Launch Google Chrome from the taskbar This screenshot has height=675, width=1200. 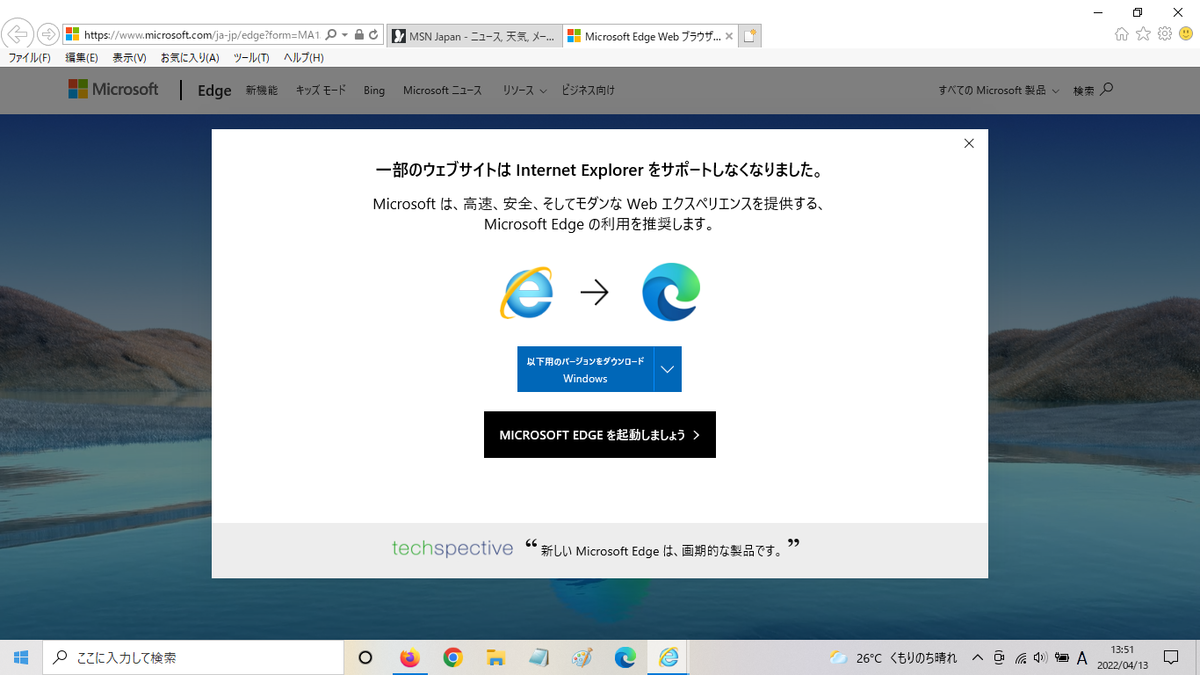(x=453, y=657)
